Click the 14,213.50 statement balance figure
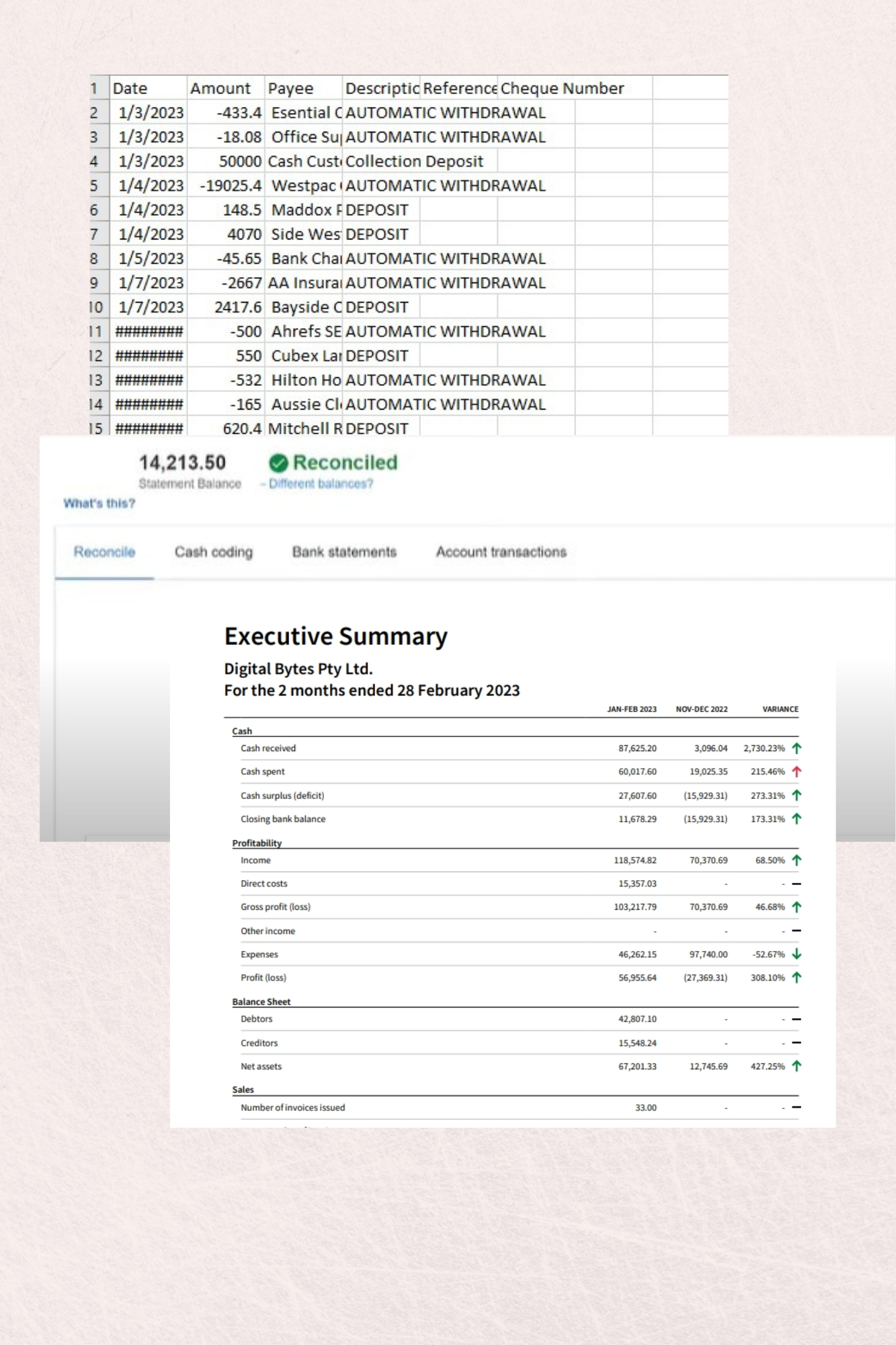896x1345 pixels. (182, 463)
